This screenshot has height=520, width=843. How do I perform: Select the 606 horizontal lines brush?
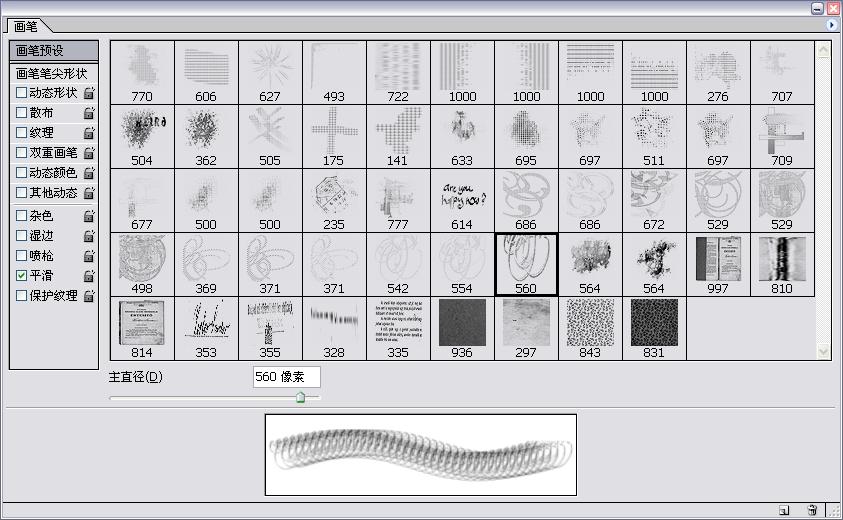click(x=206, y=73)
